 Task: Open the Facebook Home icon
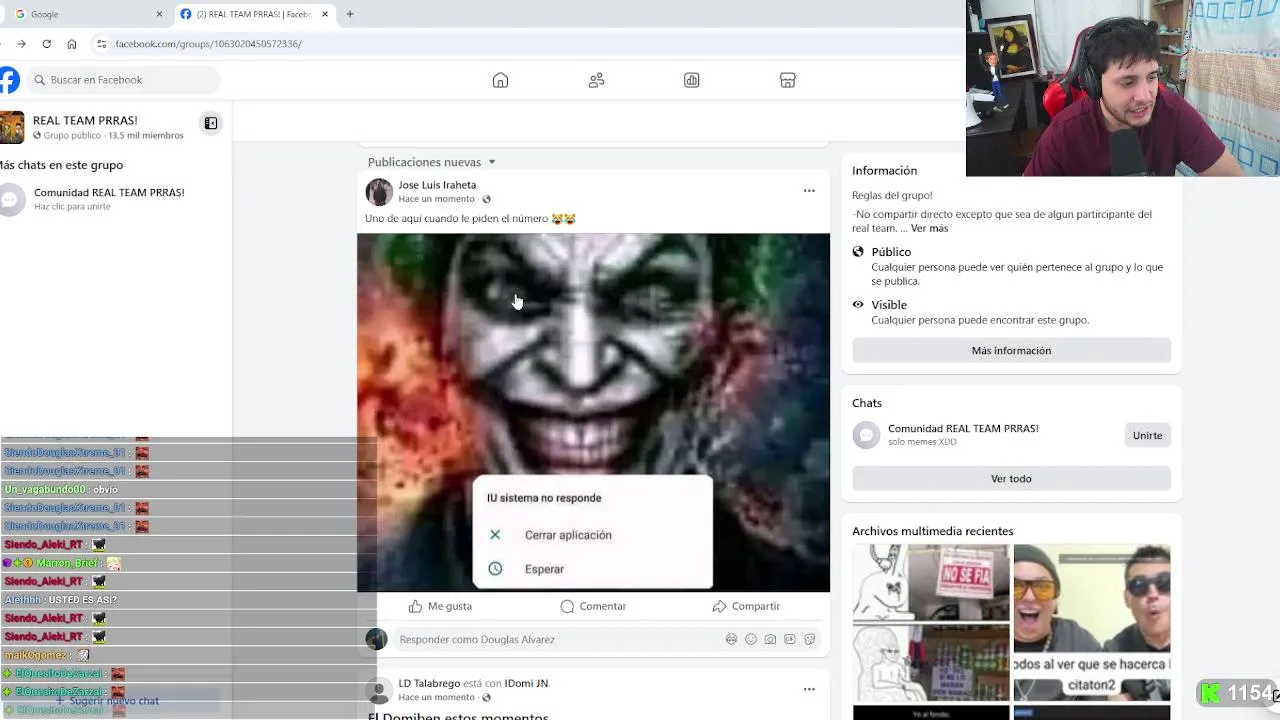tap(500, 80)
